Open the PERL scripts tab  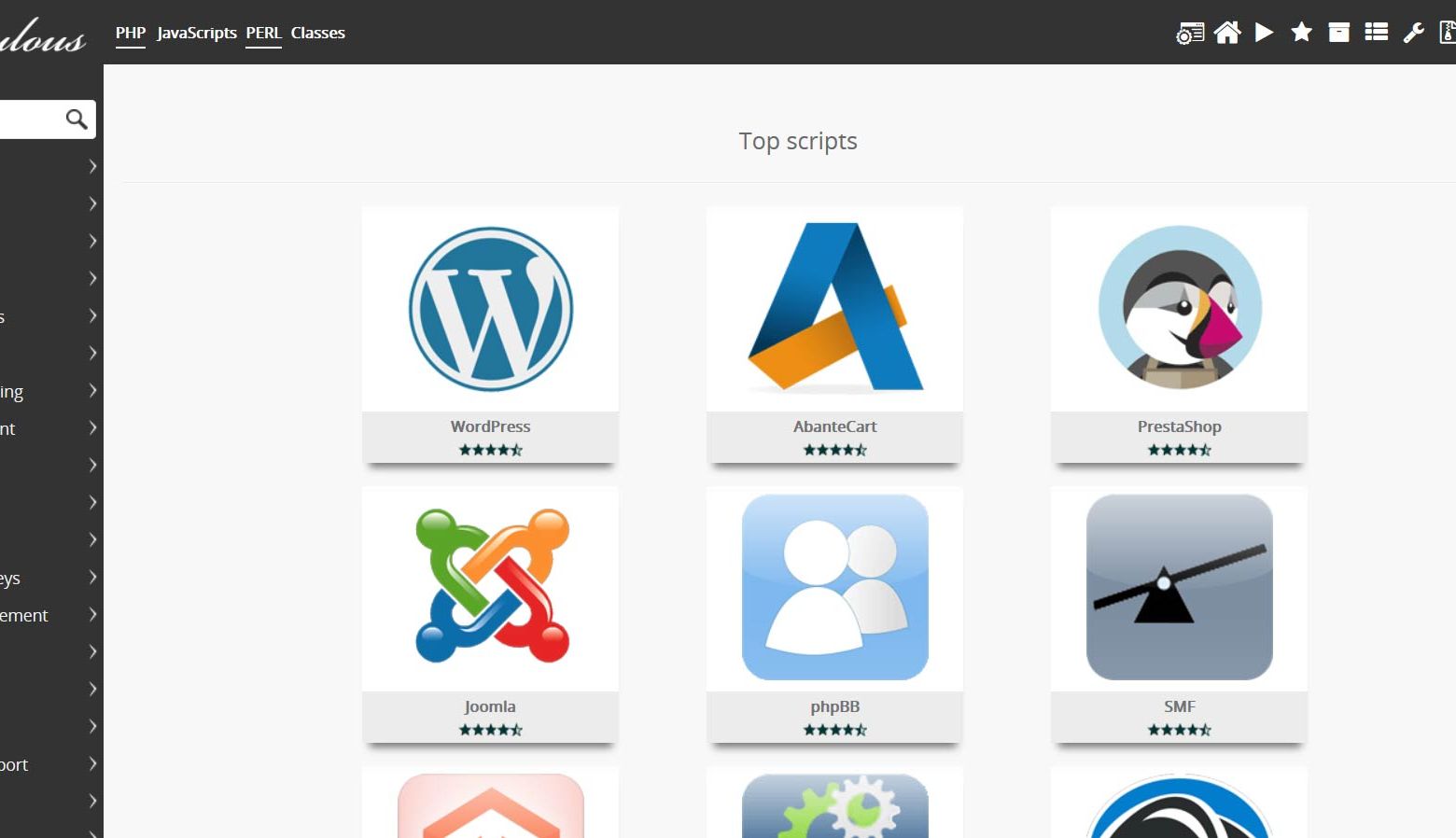coord(264,33)
